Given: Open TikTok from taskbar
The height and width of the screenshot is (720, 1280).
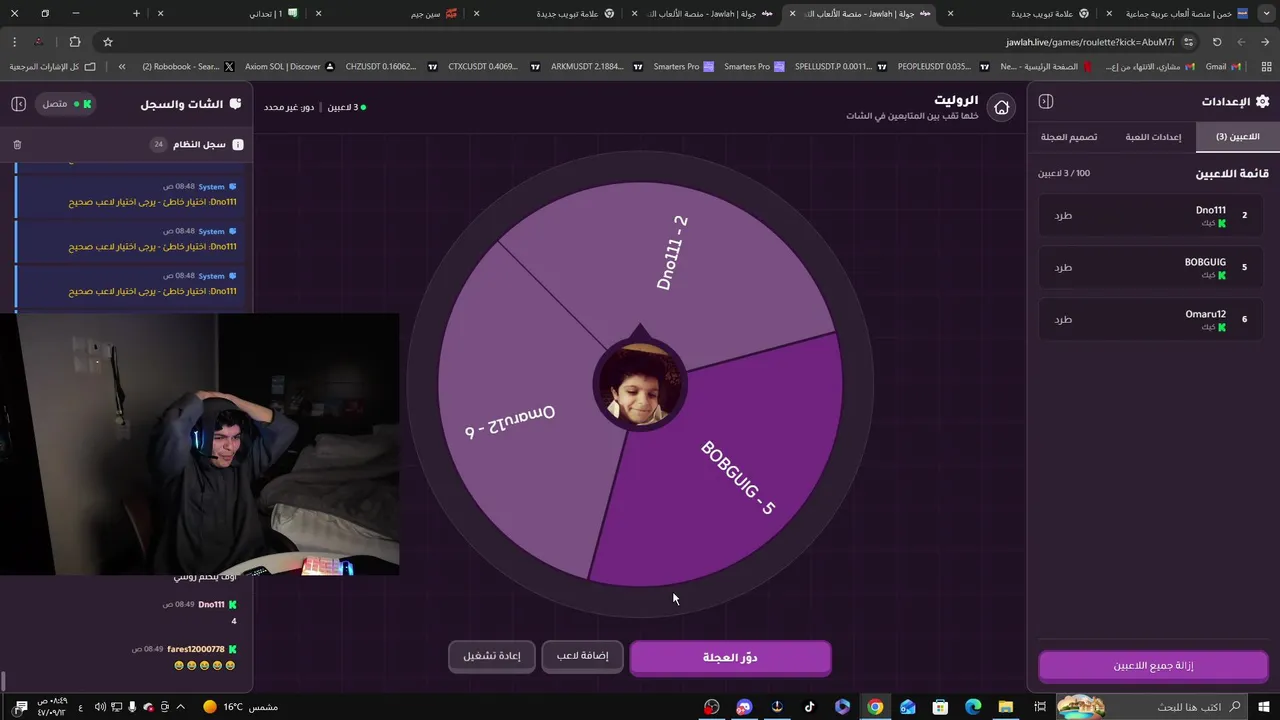Looking at the screenshot, I should (x=809, y=707).
